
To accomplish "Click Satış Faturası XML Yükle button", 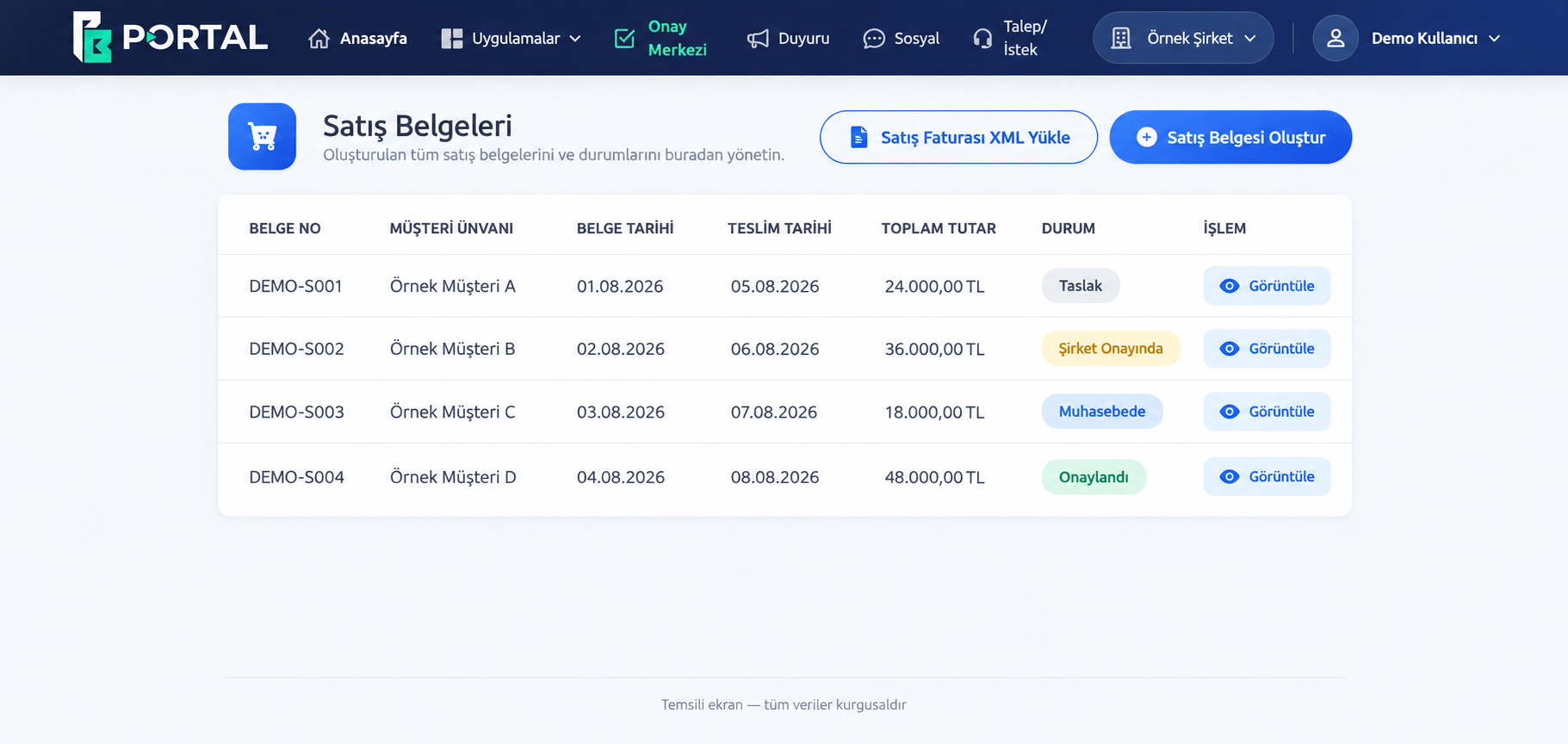I will point(958,137).
